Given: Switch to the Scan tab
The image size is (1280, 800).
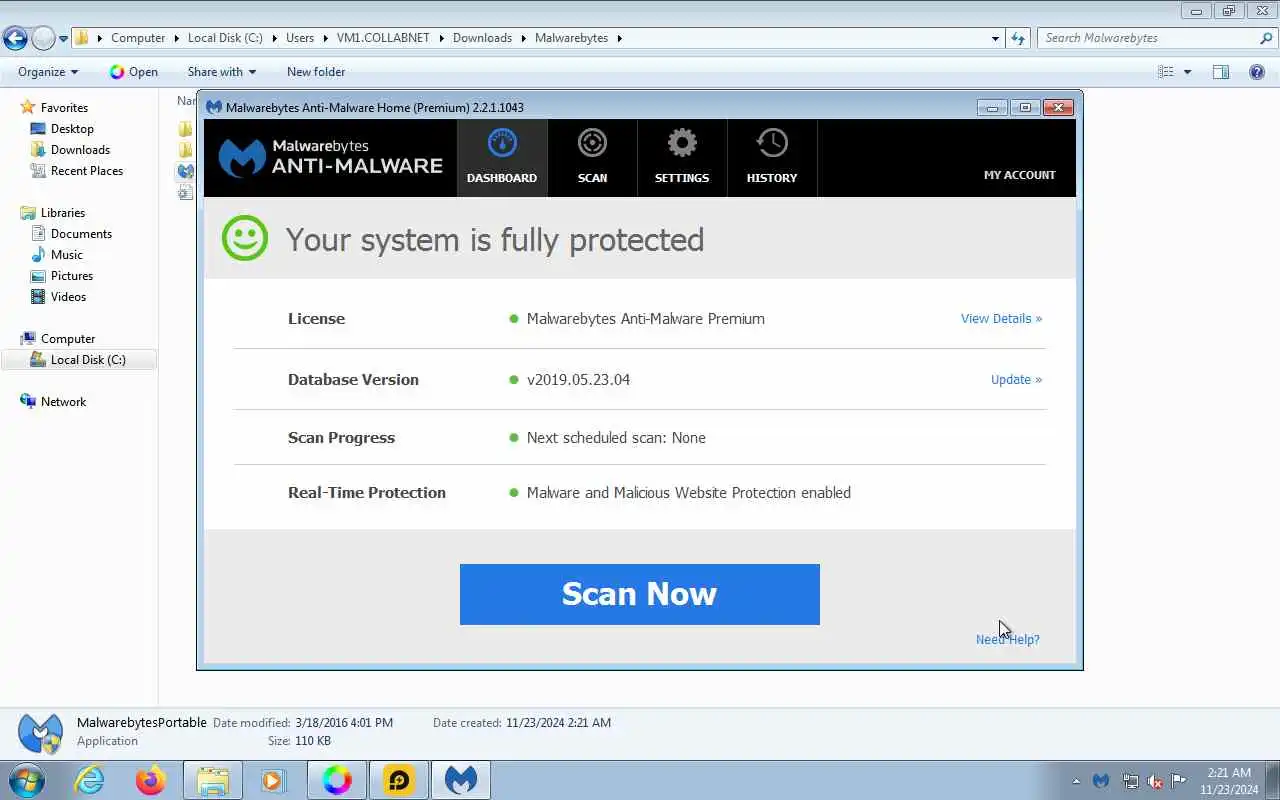Looking at the screenshot, I should 592,158.
